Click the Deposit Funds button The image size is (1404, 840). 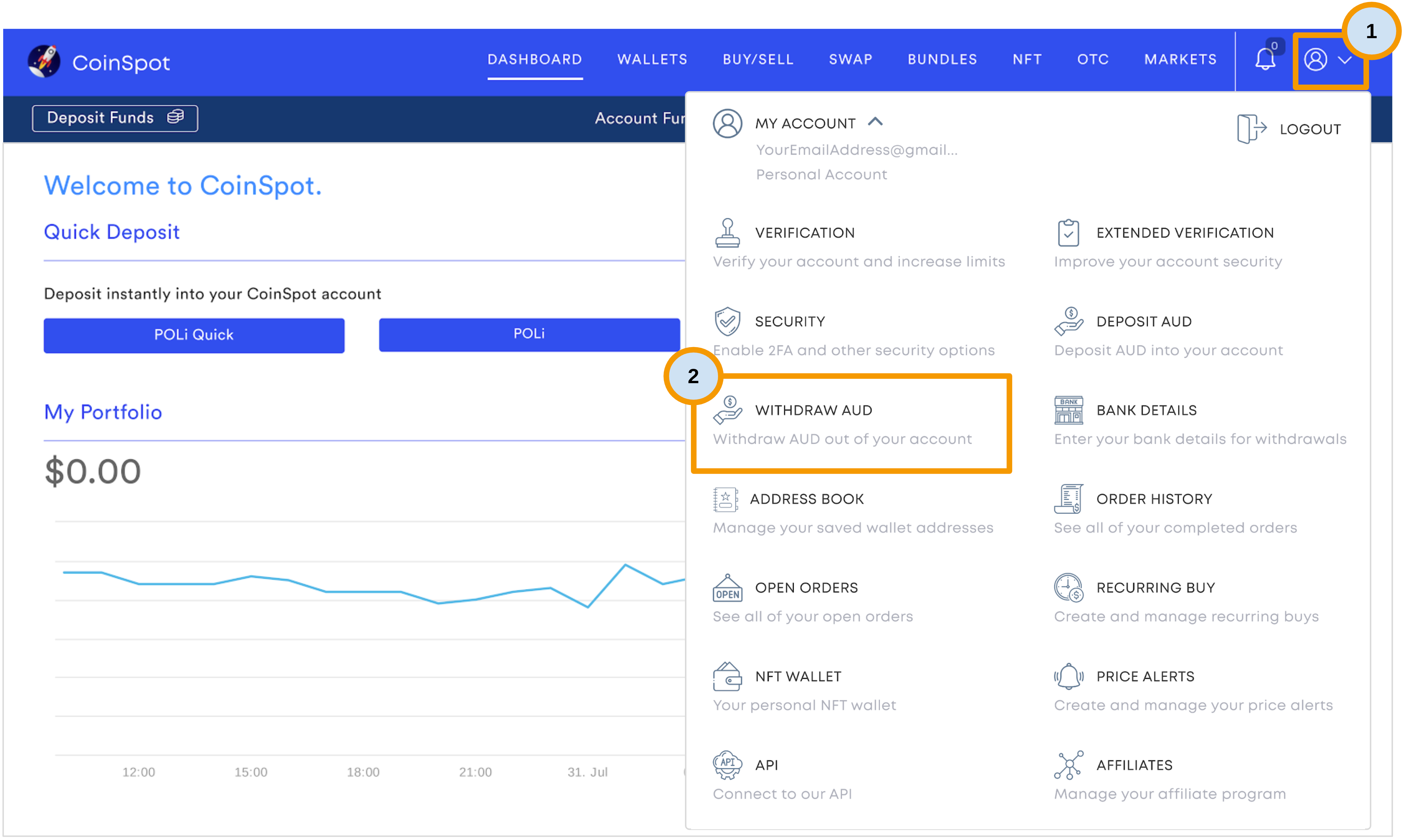[x=115, y=118]
